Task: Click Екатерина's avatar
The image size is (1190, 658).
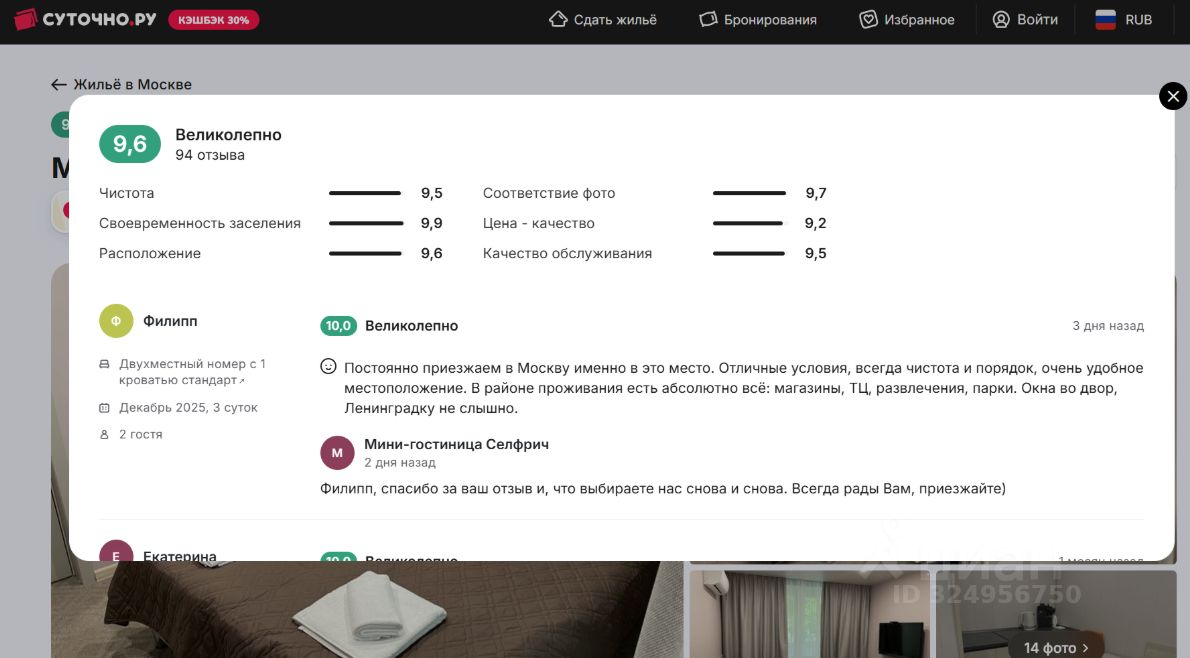Action: [x=116, y=551]
